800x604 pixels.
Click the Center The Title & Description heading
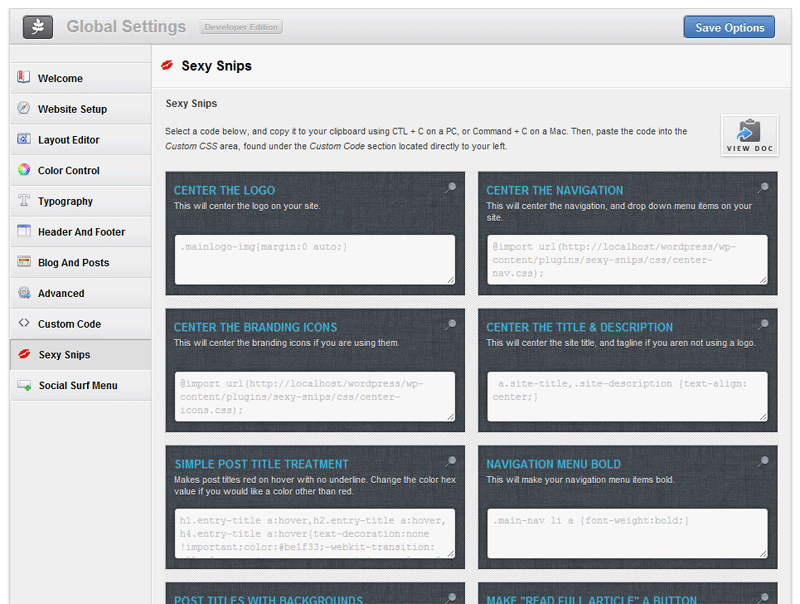[580, 327]
